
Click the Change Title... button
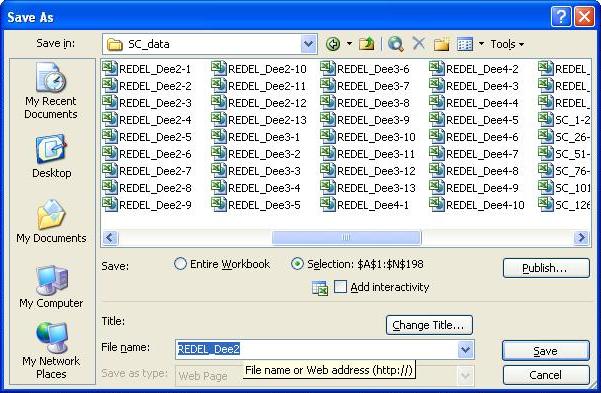(x=429, y=325)
